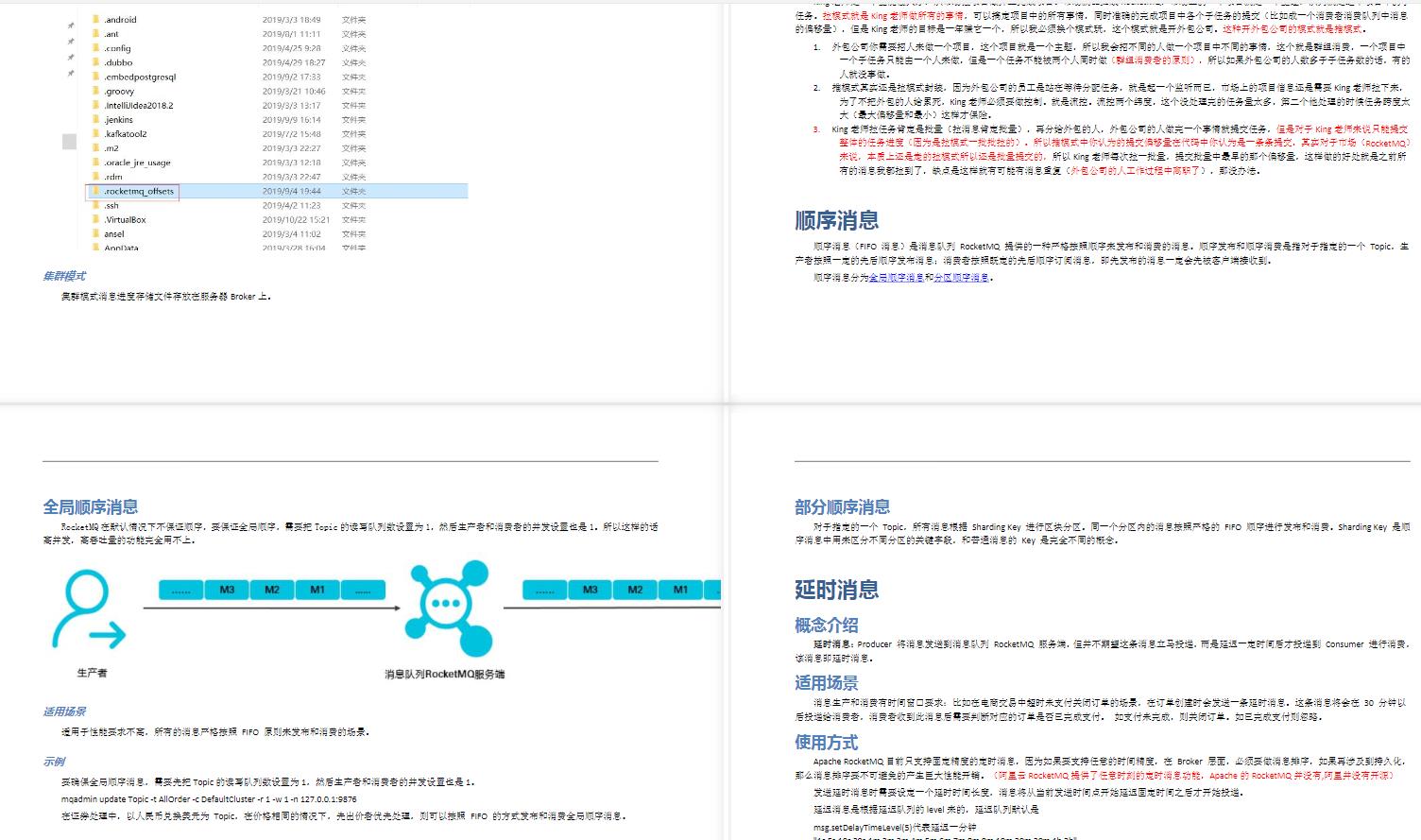Click the .rocketmq_offsets folder icon
Screen dimensions: 1421x840
96,191
